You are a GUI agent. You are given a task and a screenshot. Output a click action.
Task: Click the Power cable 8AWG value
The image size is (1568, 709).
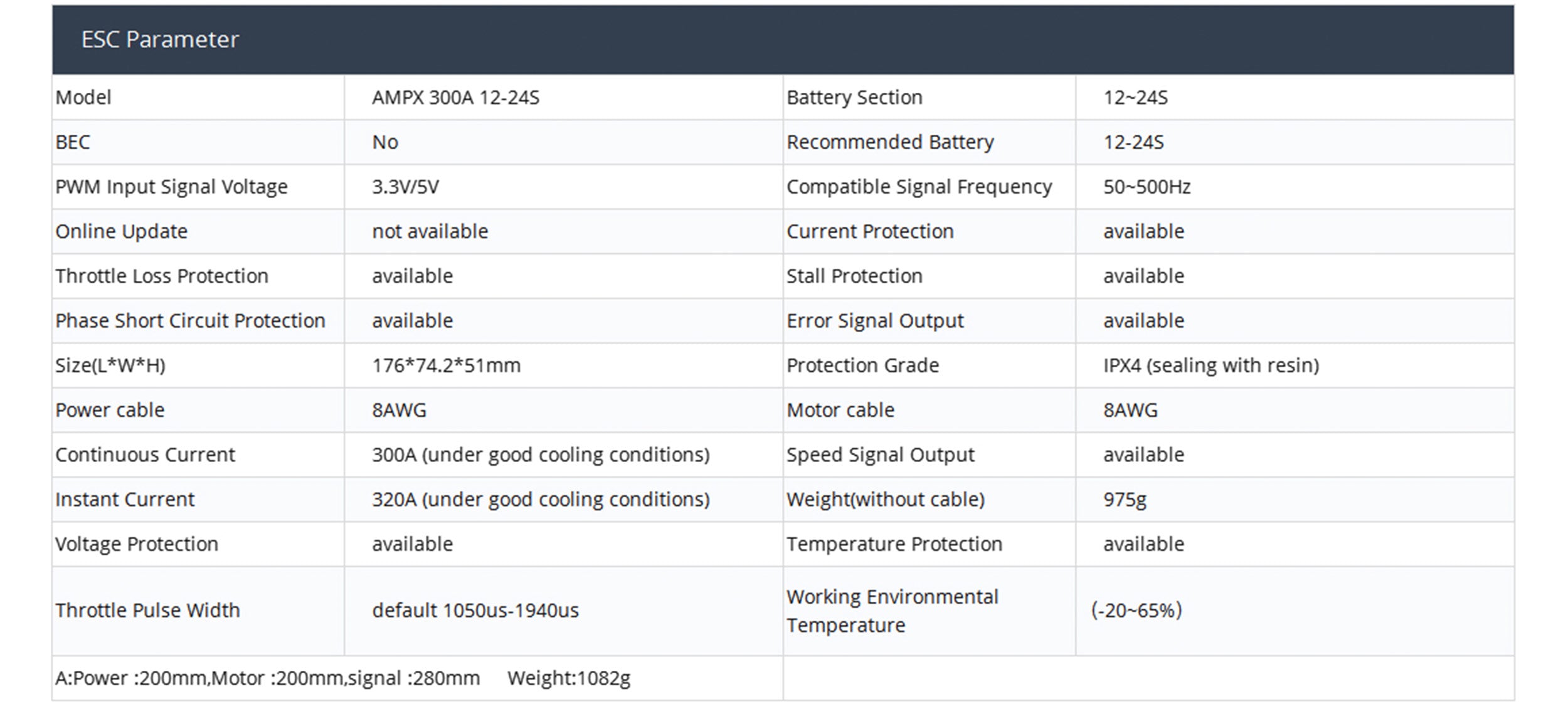click(399, 410)
